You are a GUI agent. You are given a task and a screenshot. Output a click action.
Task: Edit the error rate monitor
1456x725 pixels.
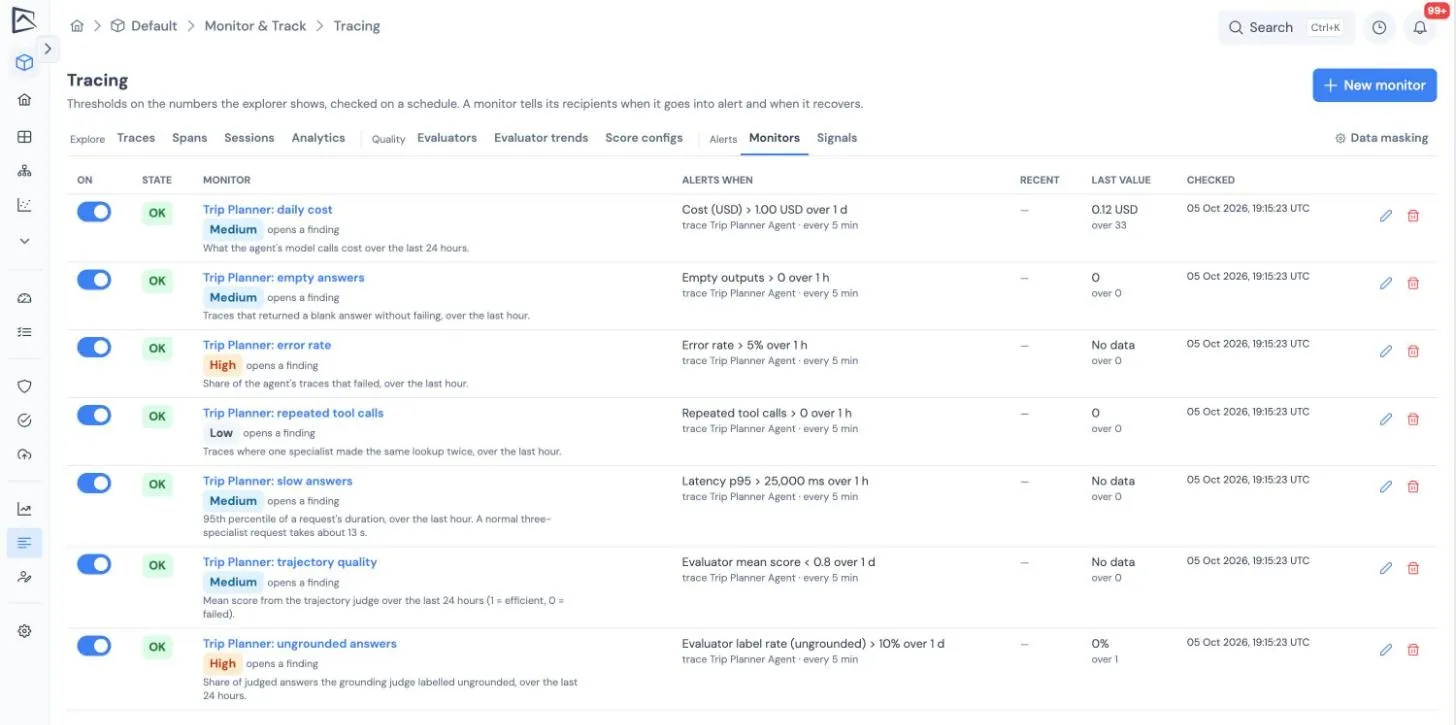1386,351
